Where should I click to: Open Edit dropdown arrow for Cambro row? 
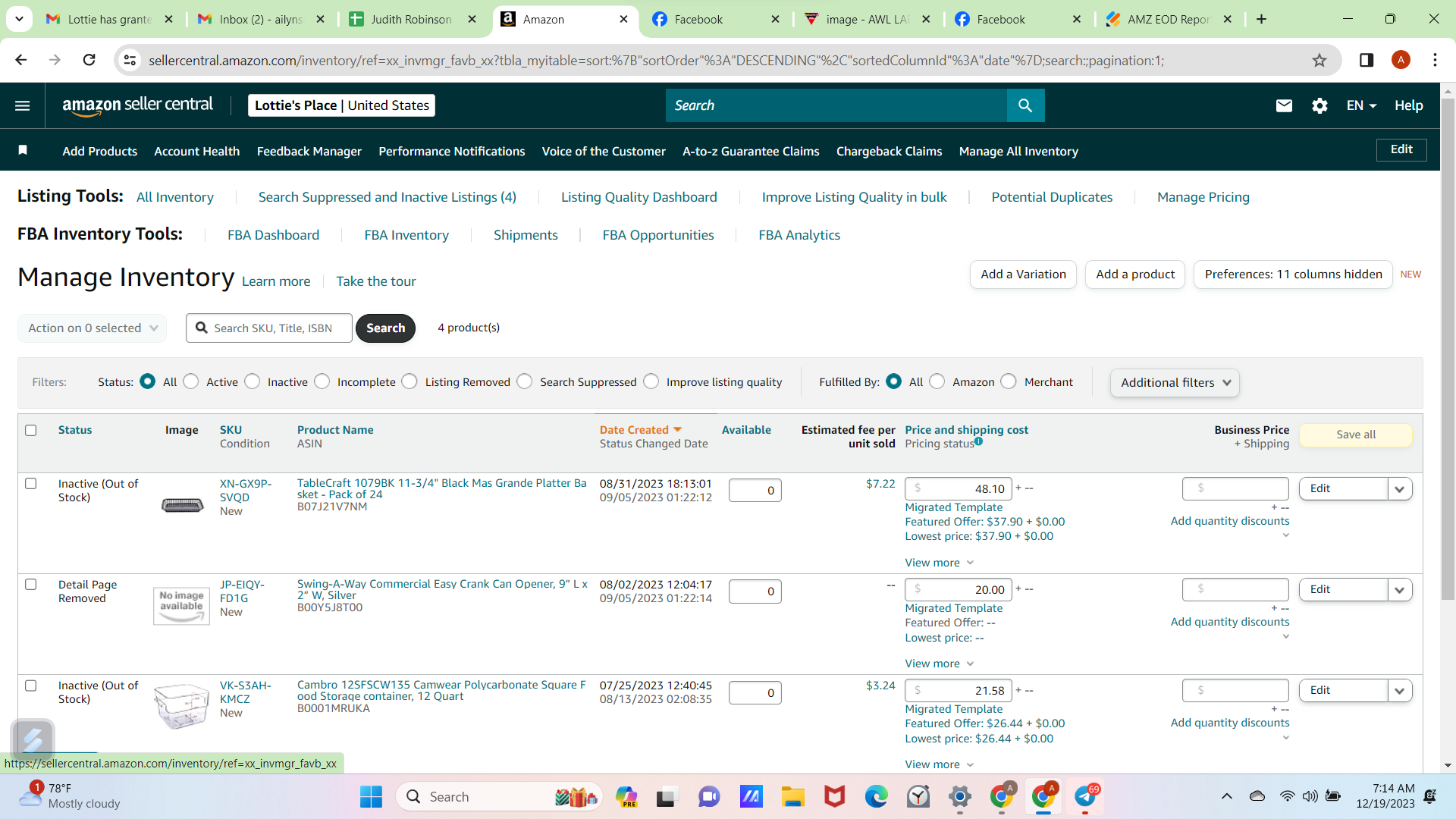pyautogui.click(x=1399, y=691)
